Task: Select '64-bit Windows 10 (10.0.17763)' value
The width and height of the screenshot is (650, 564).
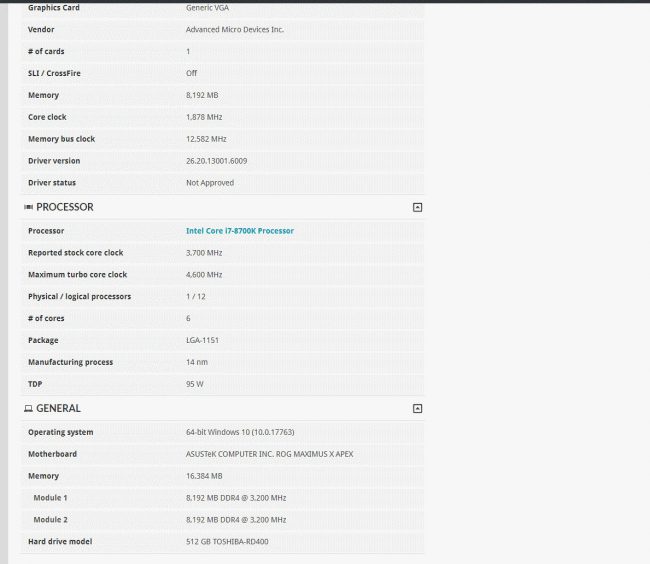Action: click(x=240, y=432)
